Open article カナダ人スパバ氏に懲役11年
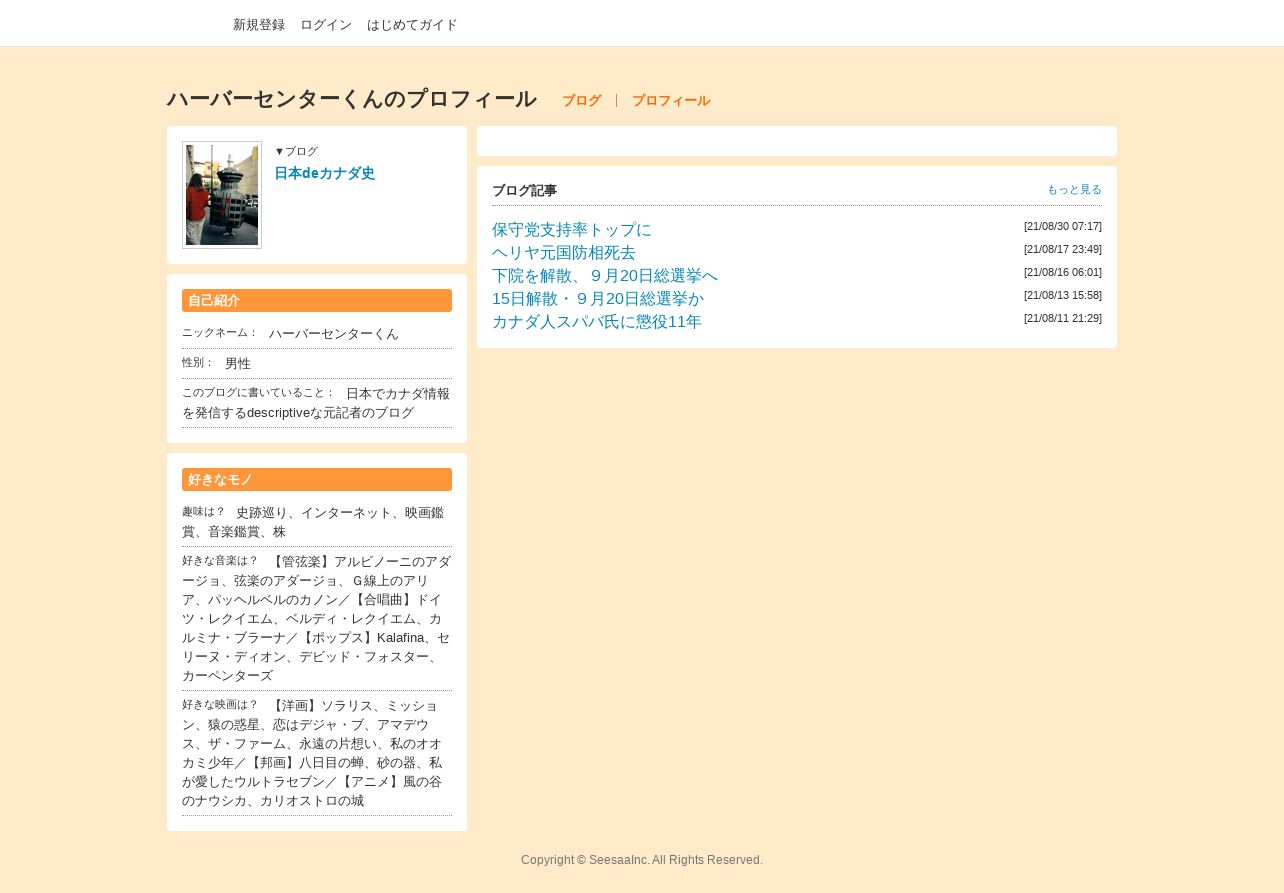The height and width of the screenshot is (893, 1284). click(597, 322)
